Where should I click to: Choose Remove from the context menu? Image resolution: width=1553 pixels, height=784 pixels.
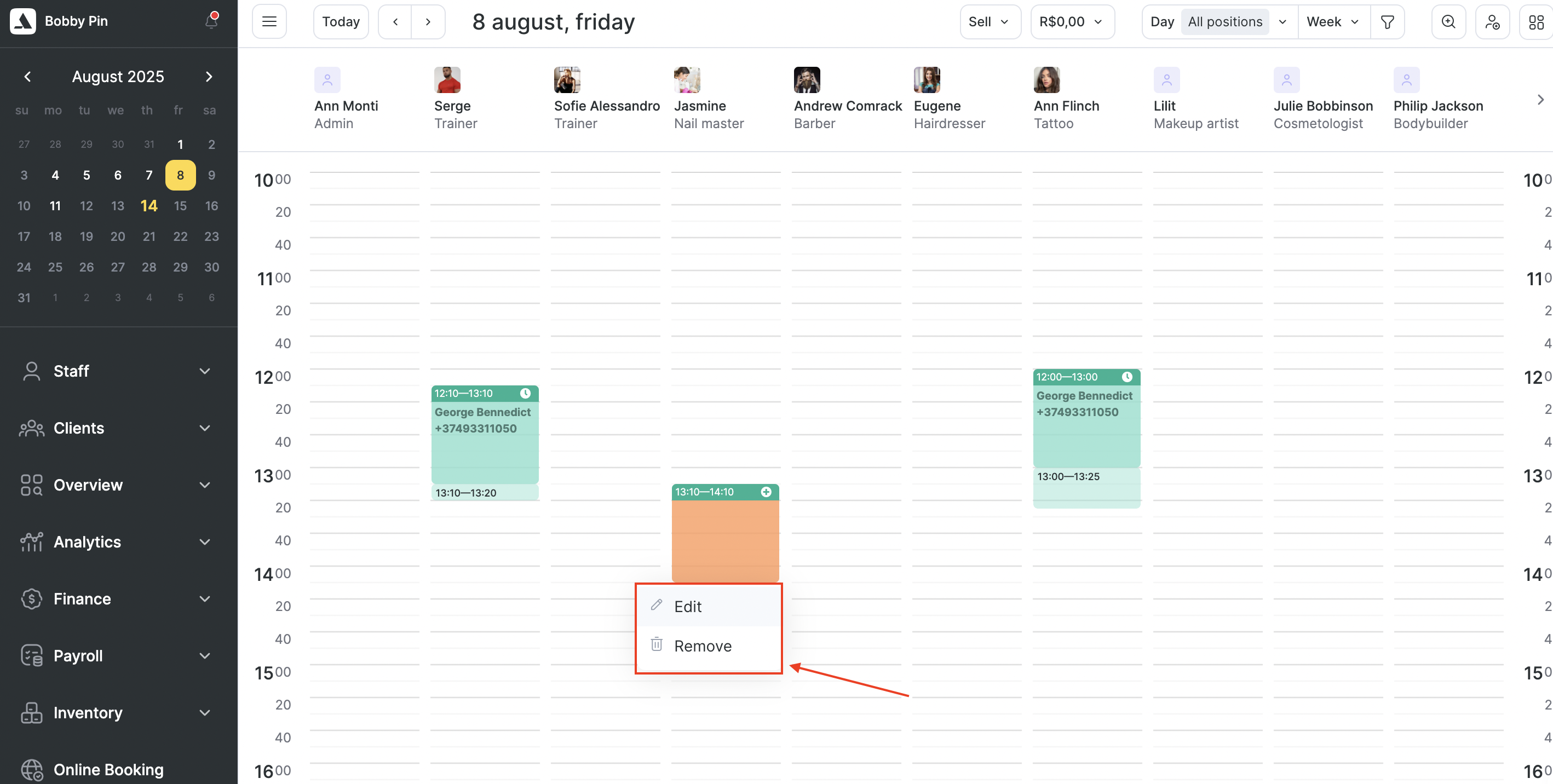pyautogui.click(x=703, y=646)
